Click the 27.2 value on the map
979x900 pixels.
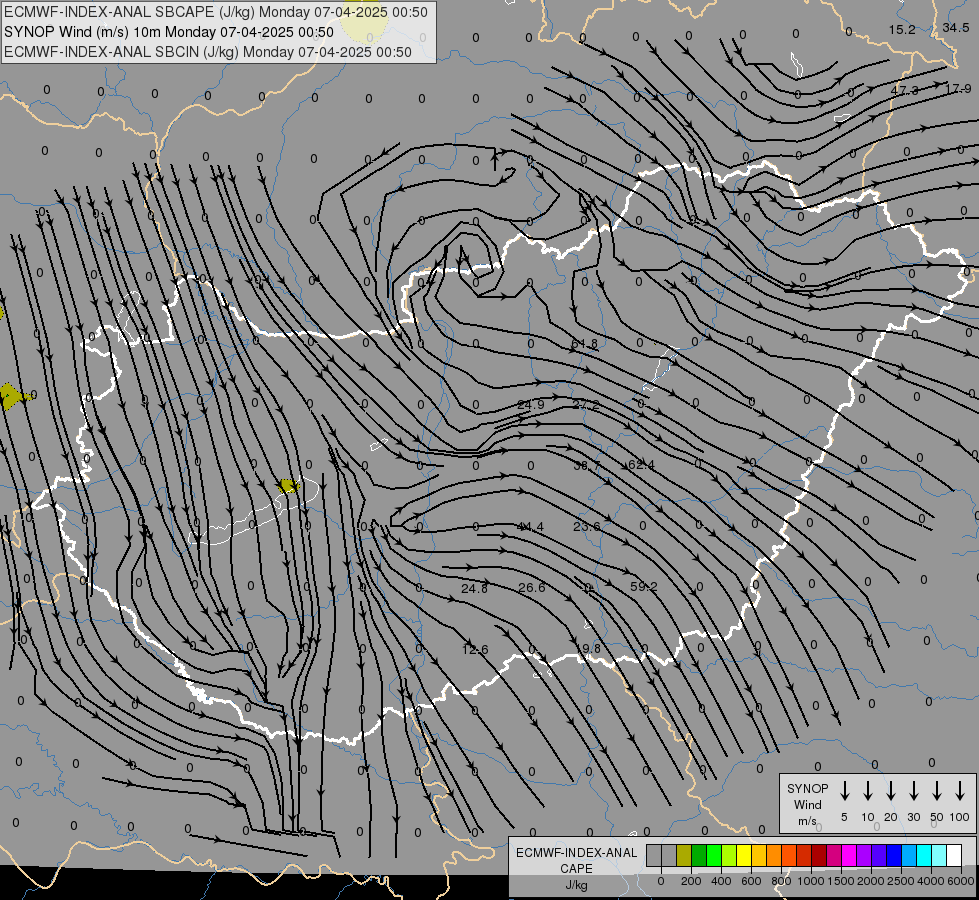[x=586, y=405]
